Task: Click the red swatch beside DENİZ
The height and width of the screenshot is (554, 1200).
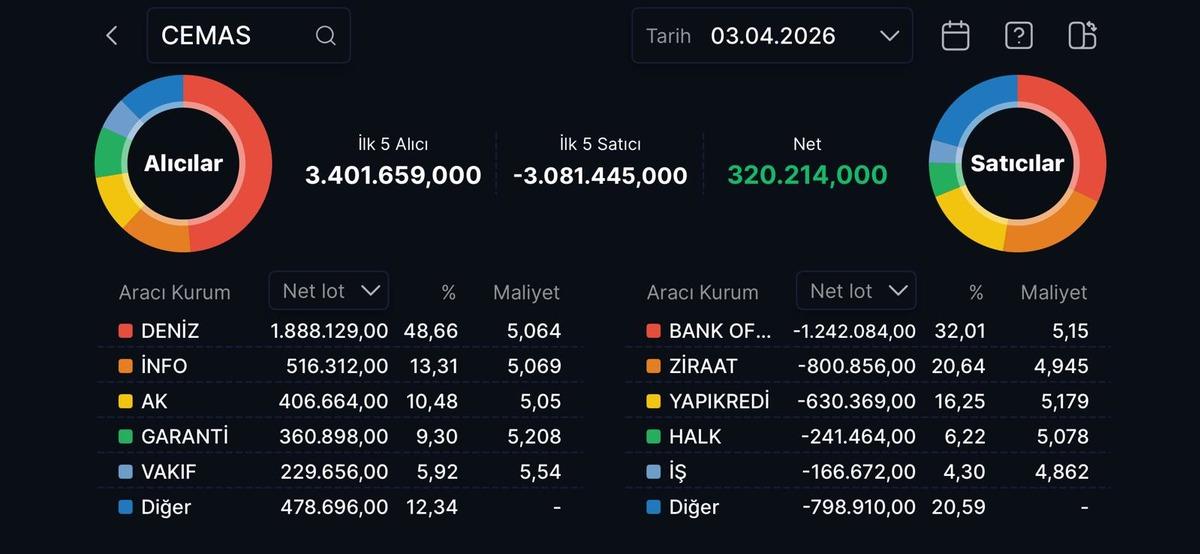Action: pos(126,331)
